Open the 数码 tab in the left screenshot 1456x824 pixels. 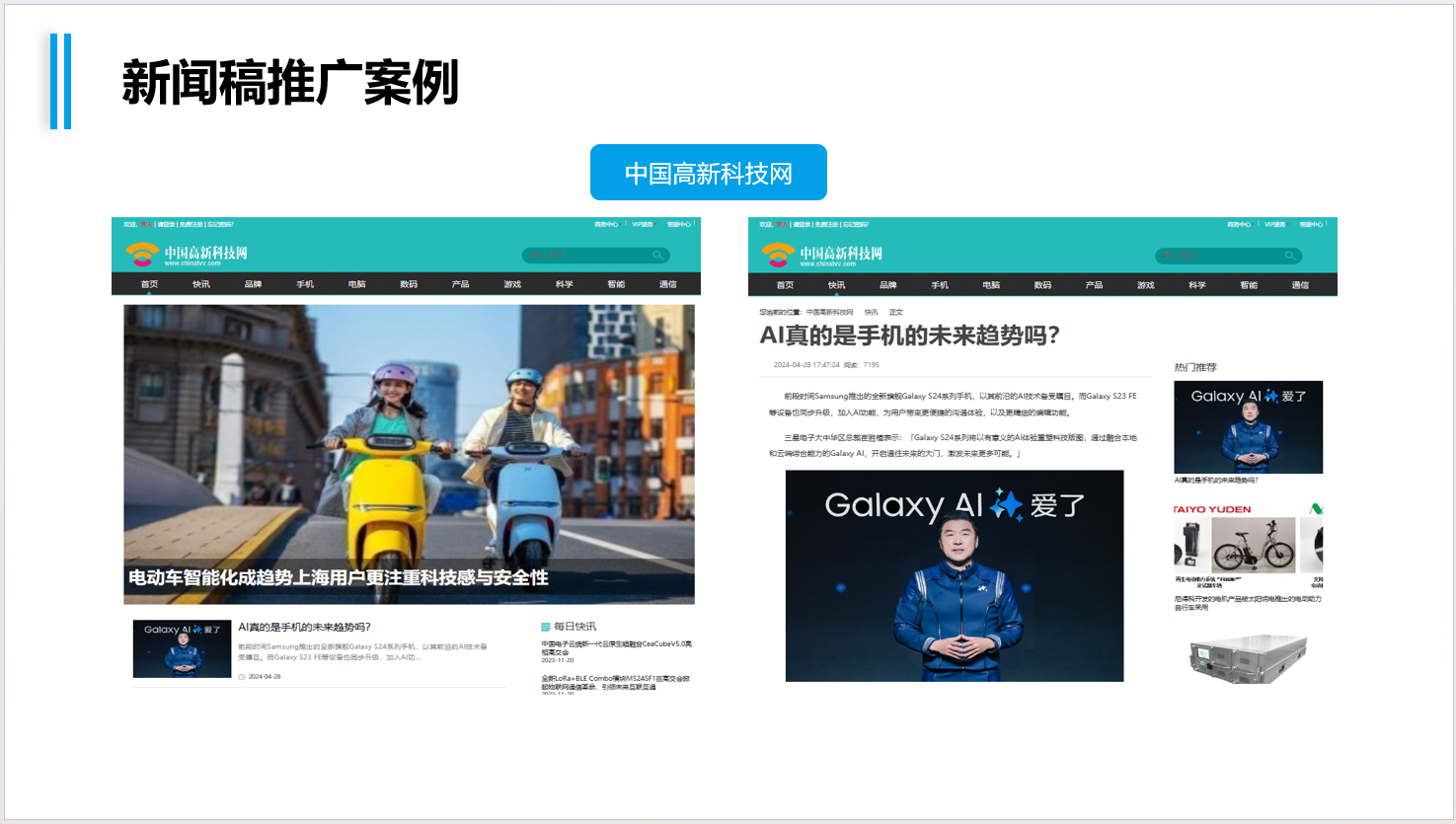409,284
